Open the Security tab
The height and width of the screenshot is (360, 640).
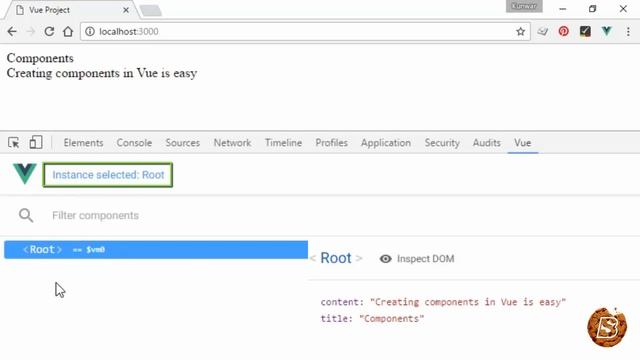(x=442, y=143)
